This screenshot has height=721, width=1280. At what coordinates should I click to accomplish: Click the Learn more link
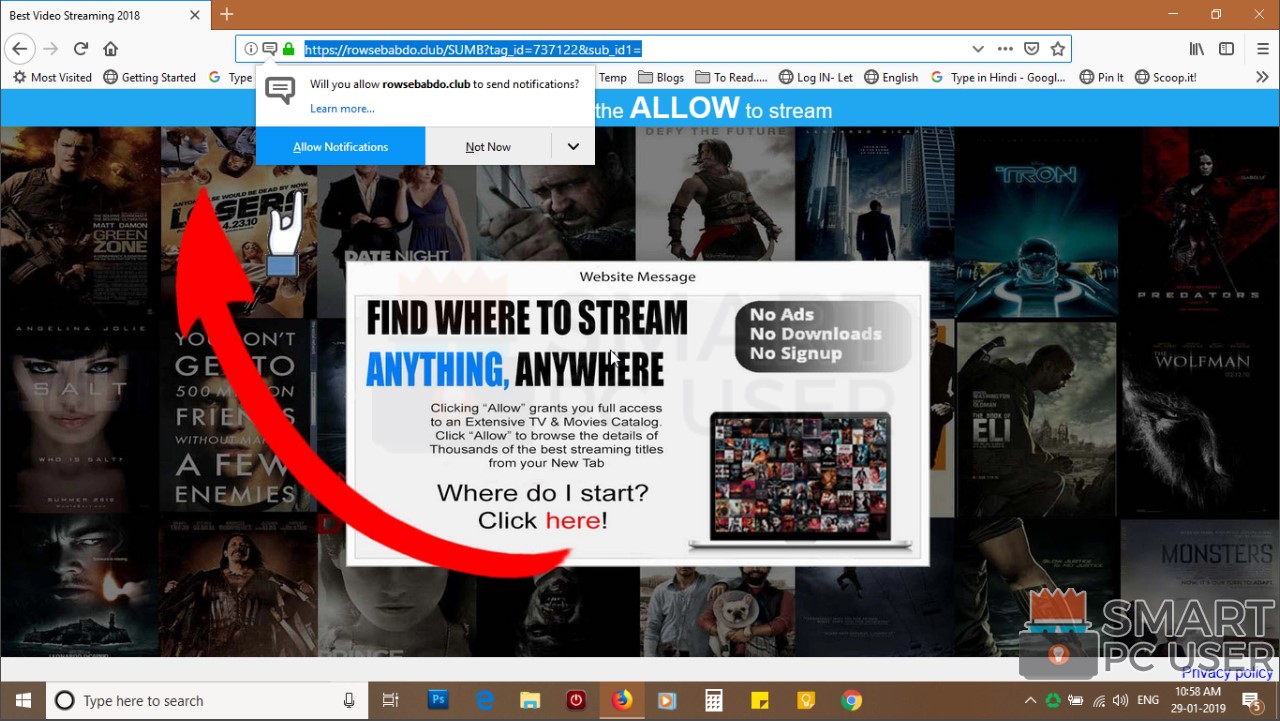pyautogui.click(x=342, y=108)
